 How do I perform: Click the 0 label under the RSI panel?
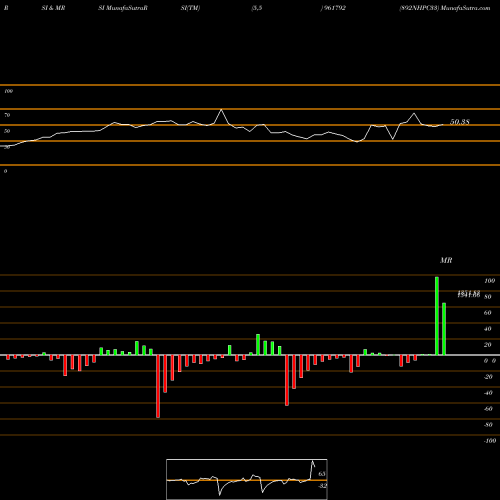click(x=5, y=171)
